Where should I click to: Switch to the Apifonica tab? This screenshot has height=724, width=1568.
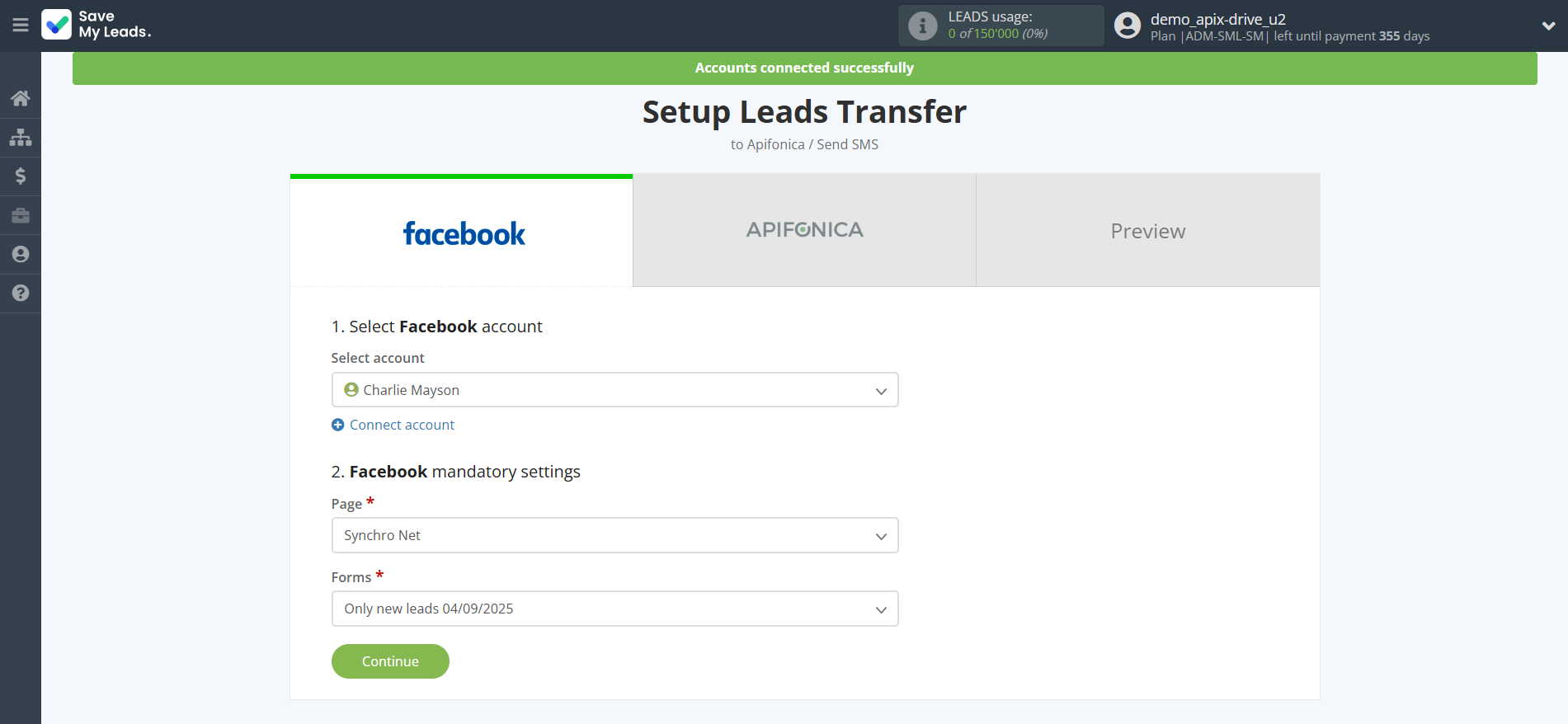coord(804,231)
